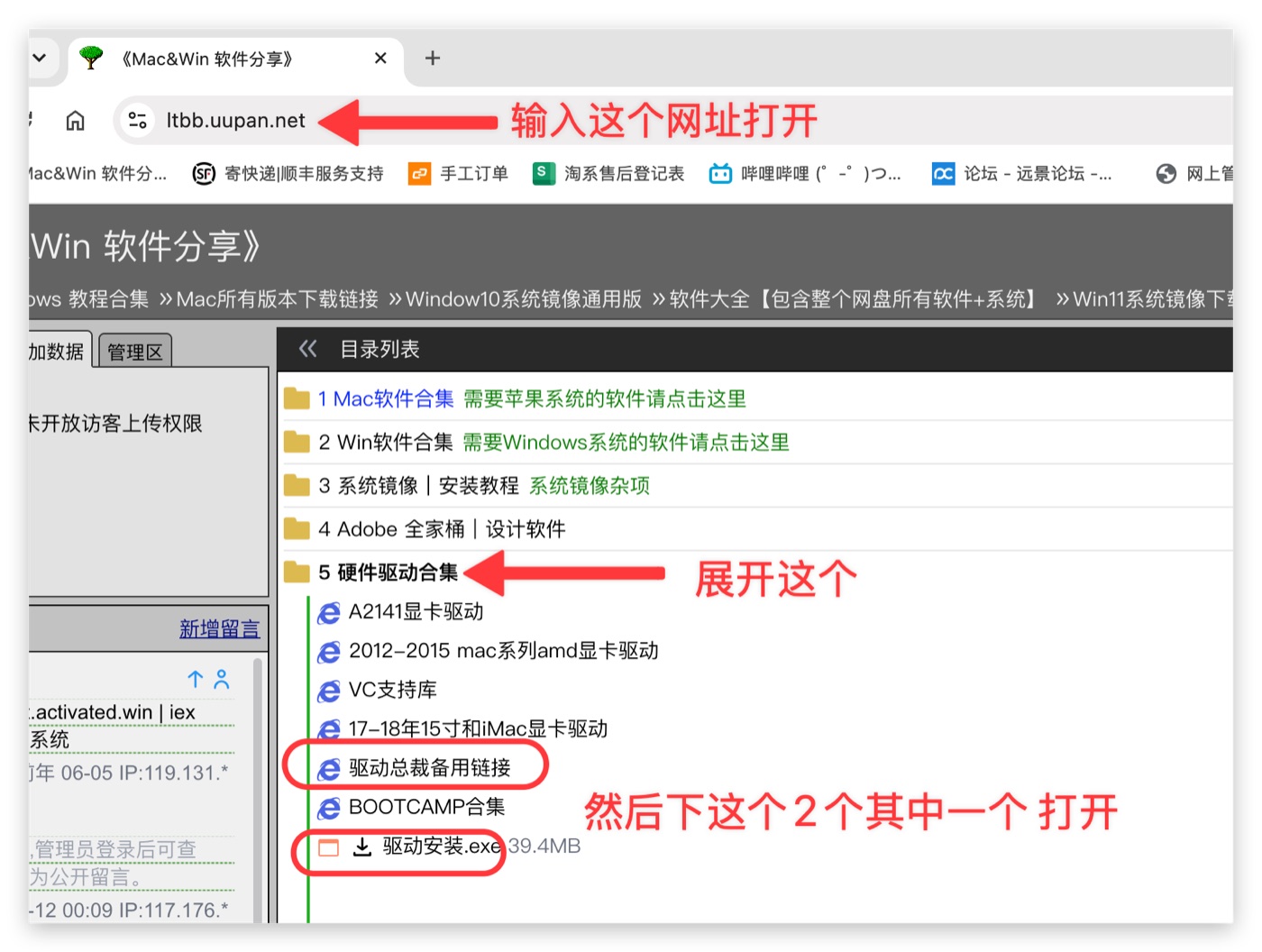The height and width of the screenshot is (952, 1262).
Task: Click the 新增留言 link
Action: click(219, 628)
